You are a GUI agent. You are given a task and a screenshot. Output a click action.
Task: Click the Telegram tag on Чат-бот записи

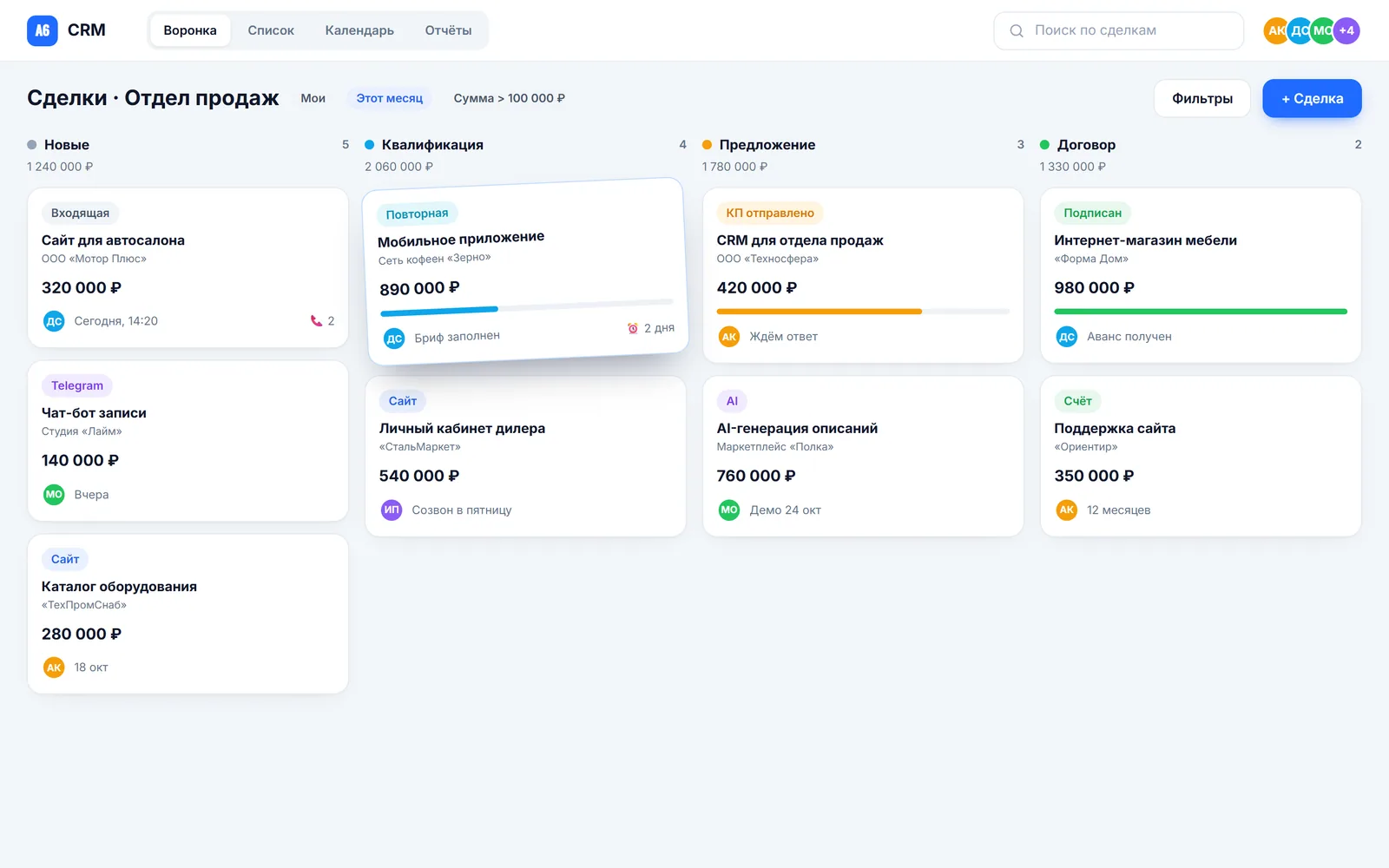click(77, 386)
